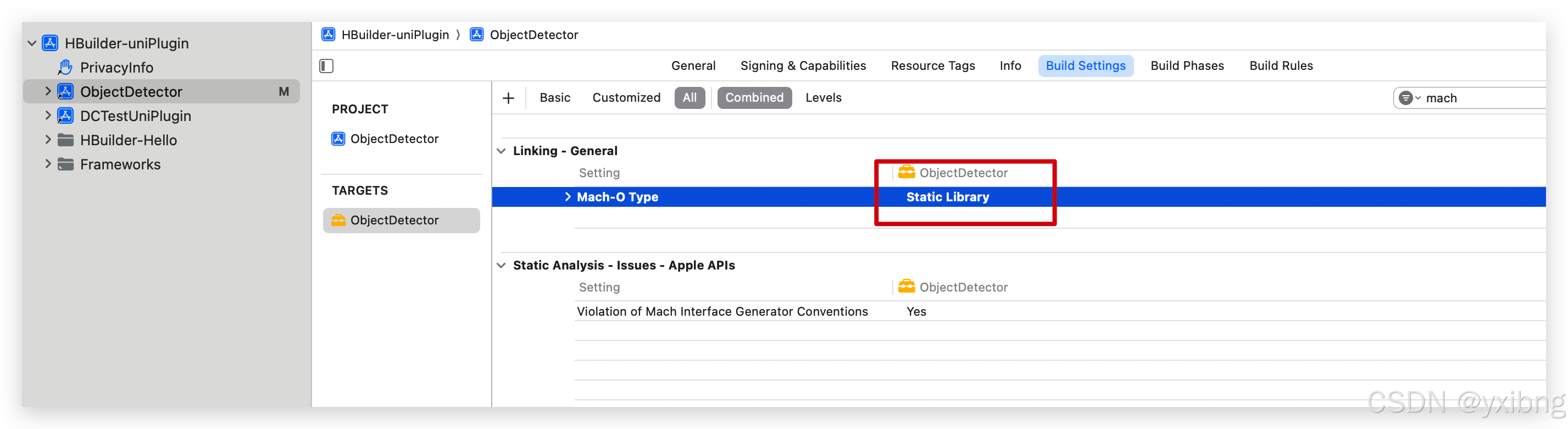Screen dimensions: 1568x429
Task: Open Signing & Capabilities tab
Action: coord(803,66)
